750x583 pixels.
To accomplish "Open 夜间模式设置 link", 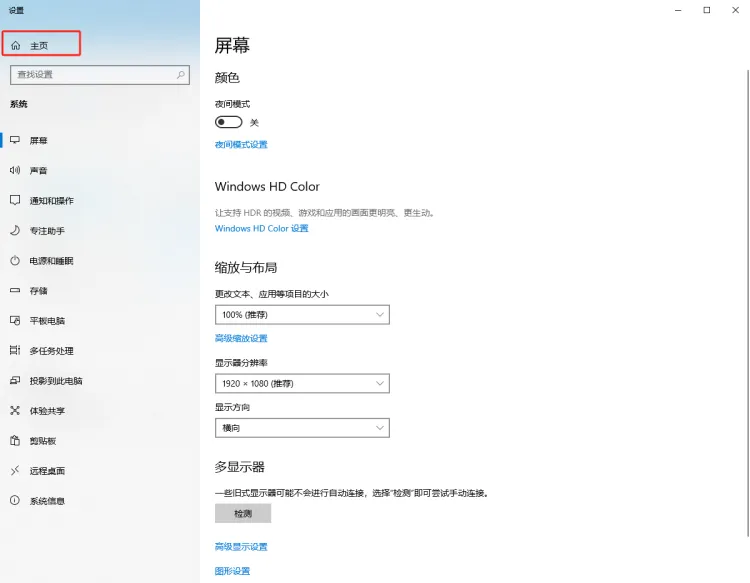I will pyautogui.click(x=241, y=144).
